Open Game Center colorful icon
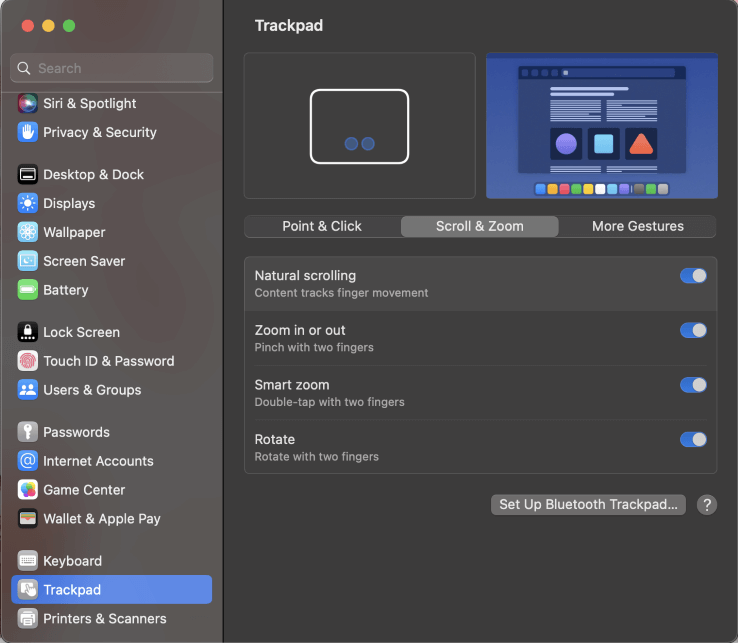 click(27, 490)
